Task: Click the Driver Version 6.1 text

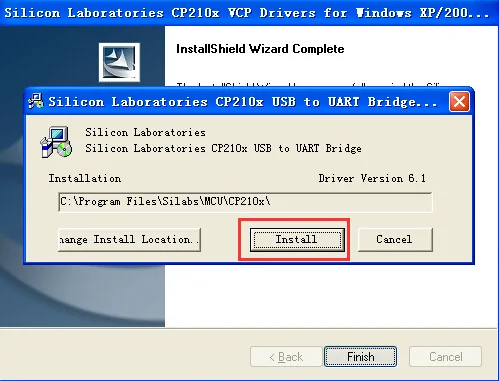Action: pyautogui.click(x=372, y=178)
